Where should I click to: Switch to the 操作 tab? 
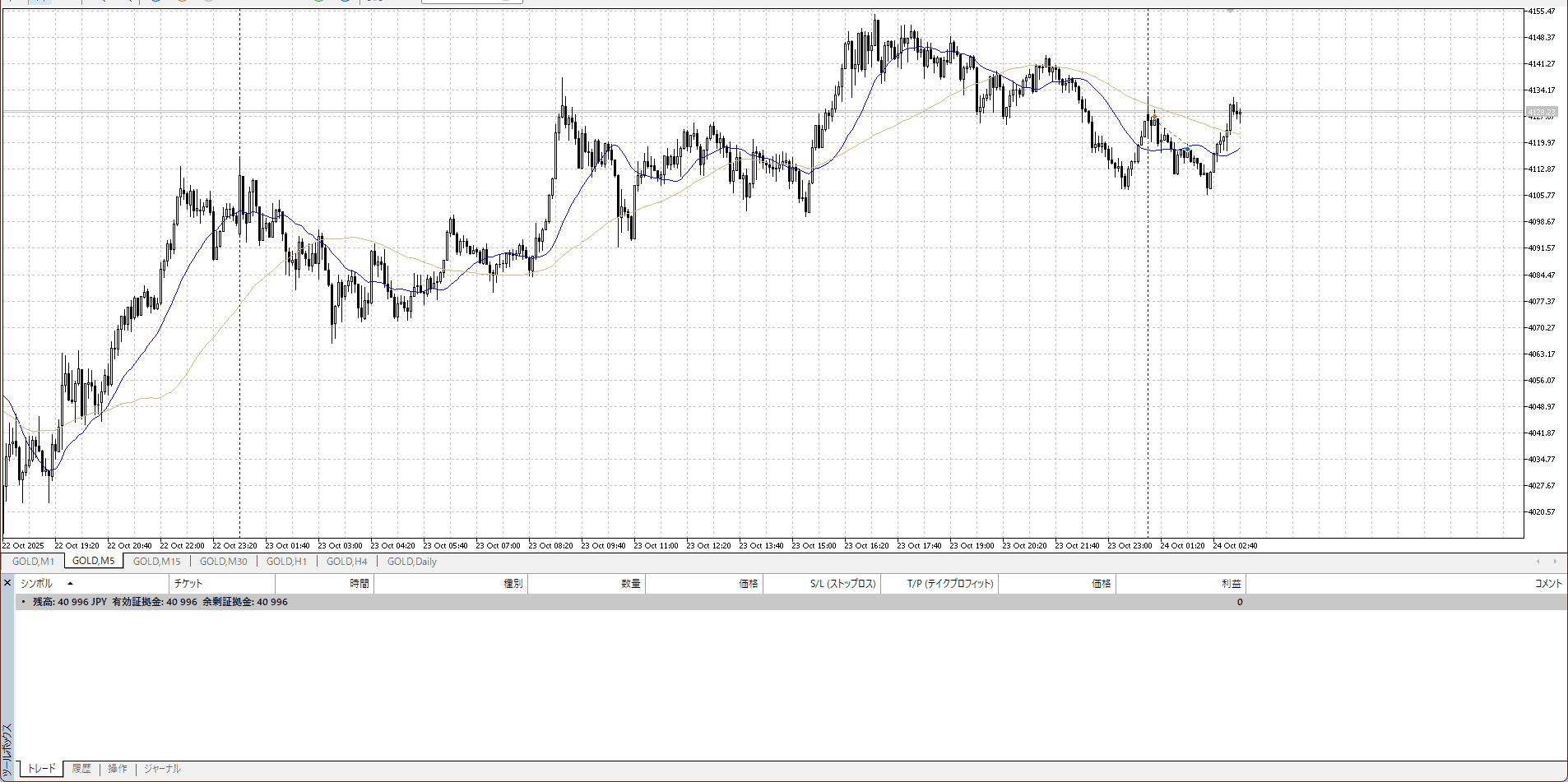tap(118, 769)
